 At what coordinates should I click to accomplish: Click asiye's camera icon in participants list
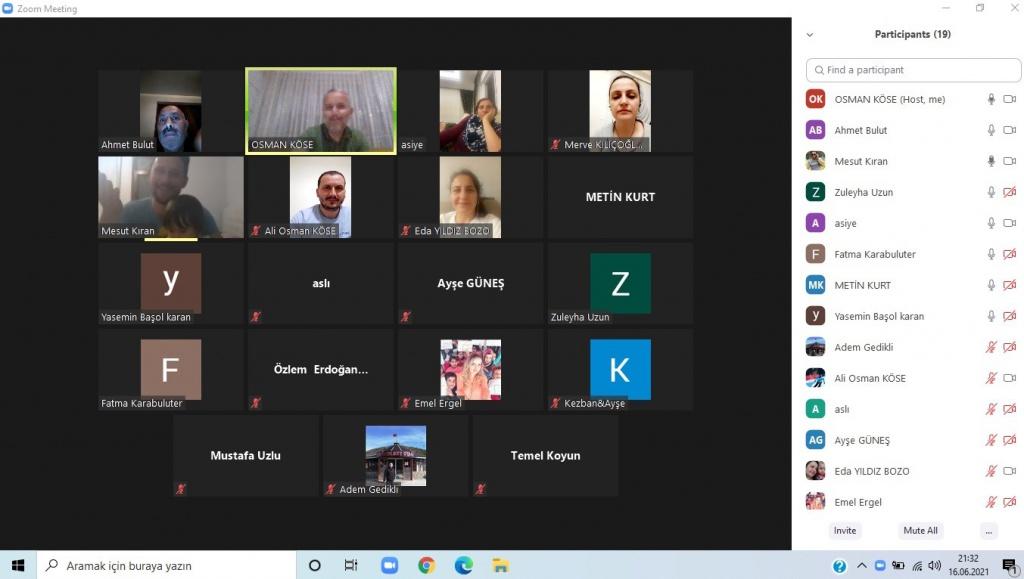pyautogui.click(x=1010, y=223)
